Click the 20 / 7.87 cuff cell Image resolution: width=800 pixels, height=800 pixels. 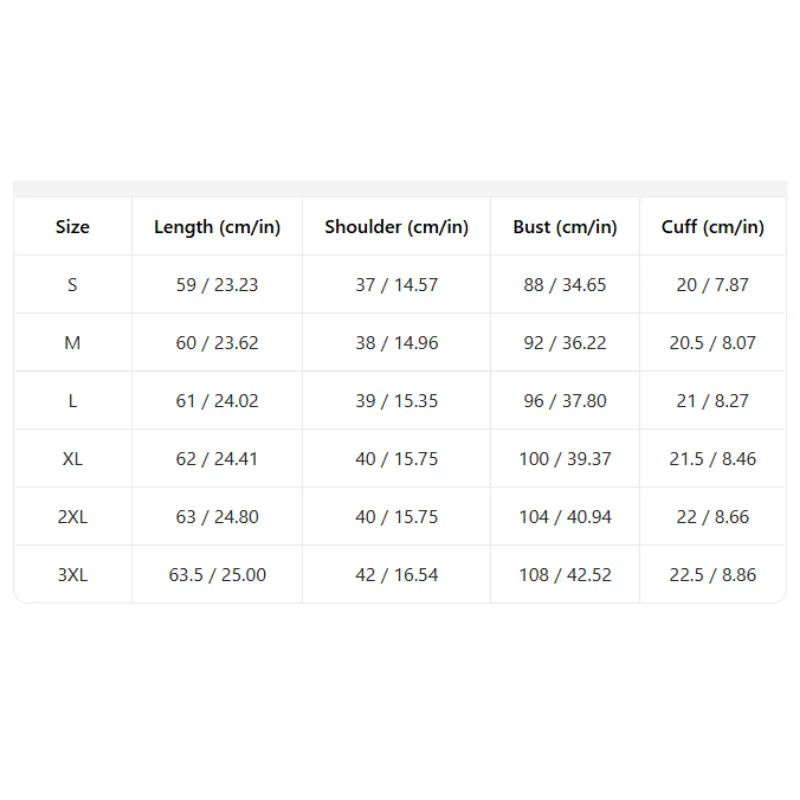pos(713,285)
